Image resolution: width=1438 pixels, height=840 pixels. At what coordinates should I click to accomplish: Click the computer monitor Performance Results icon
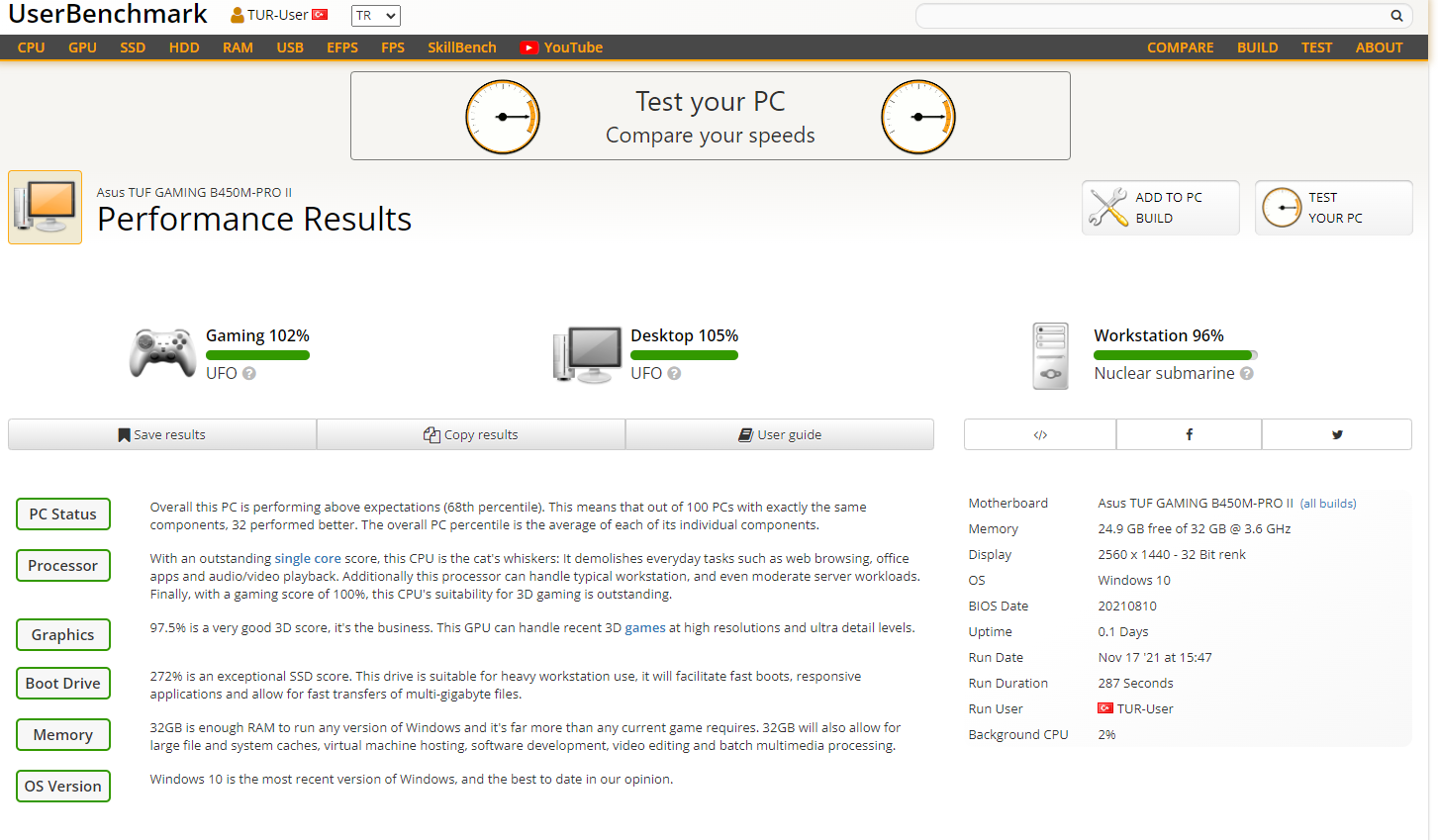pyautogui.click(x=46, y=207)
